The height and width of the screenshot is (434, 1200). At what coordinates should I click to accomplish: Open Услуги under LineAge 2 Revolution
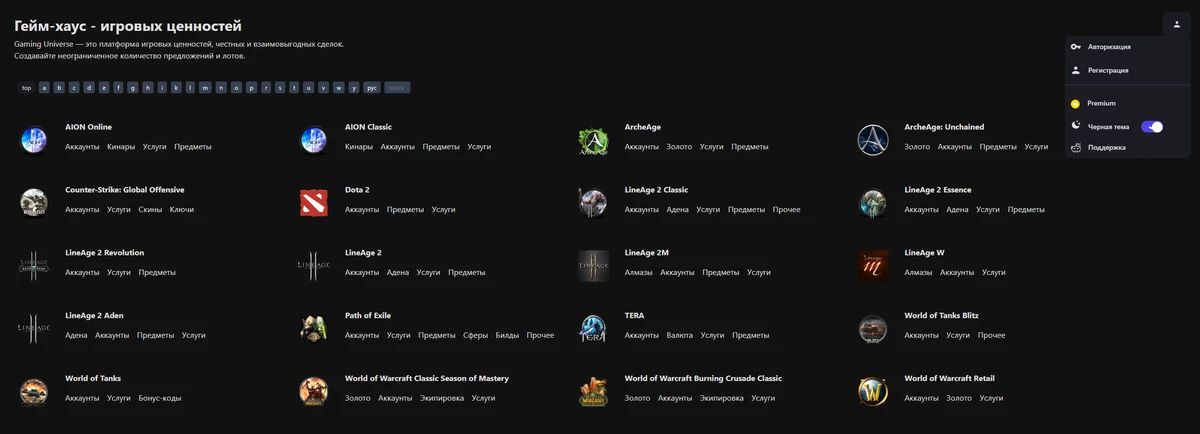[x=119, y=273]
